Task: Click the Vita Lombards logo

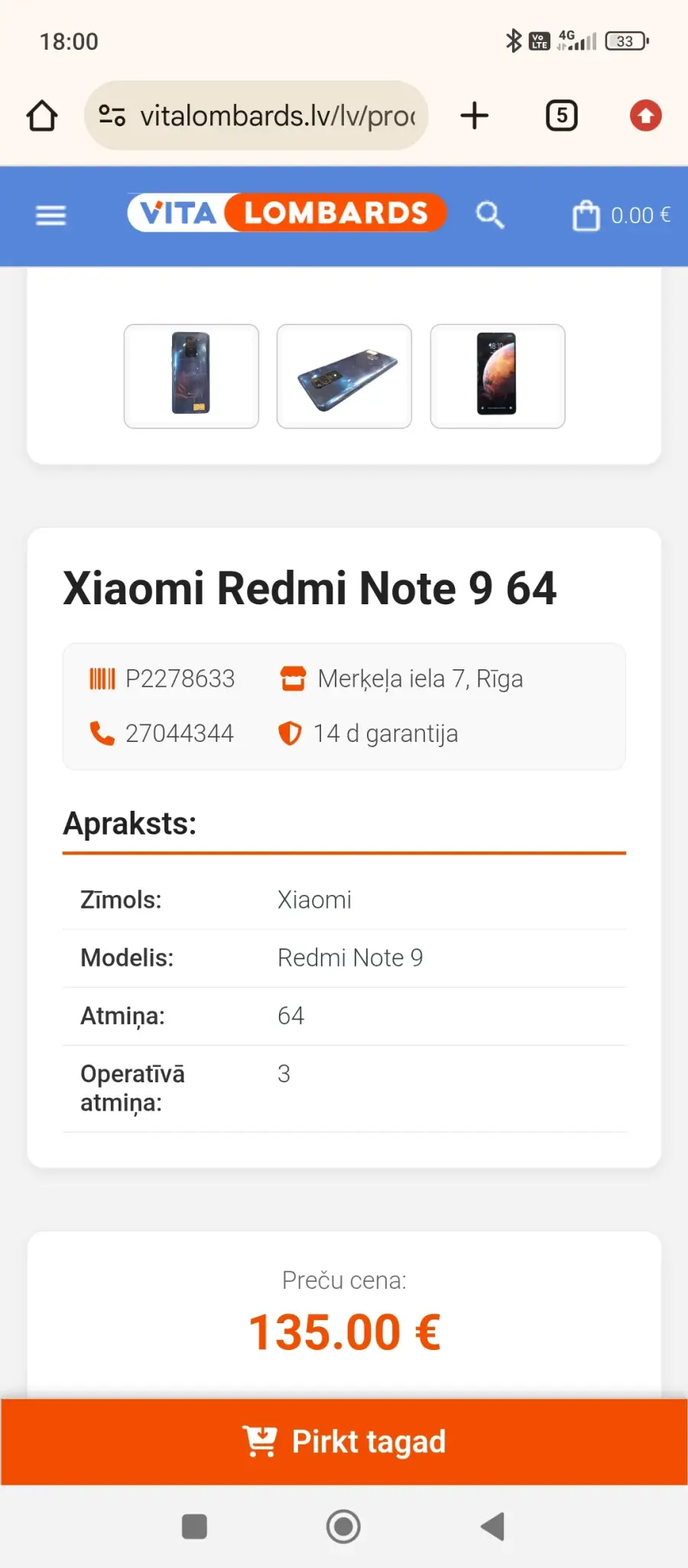Action: coord(287,213)
